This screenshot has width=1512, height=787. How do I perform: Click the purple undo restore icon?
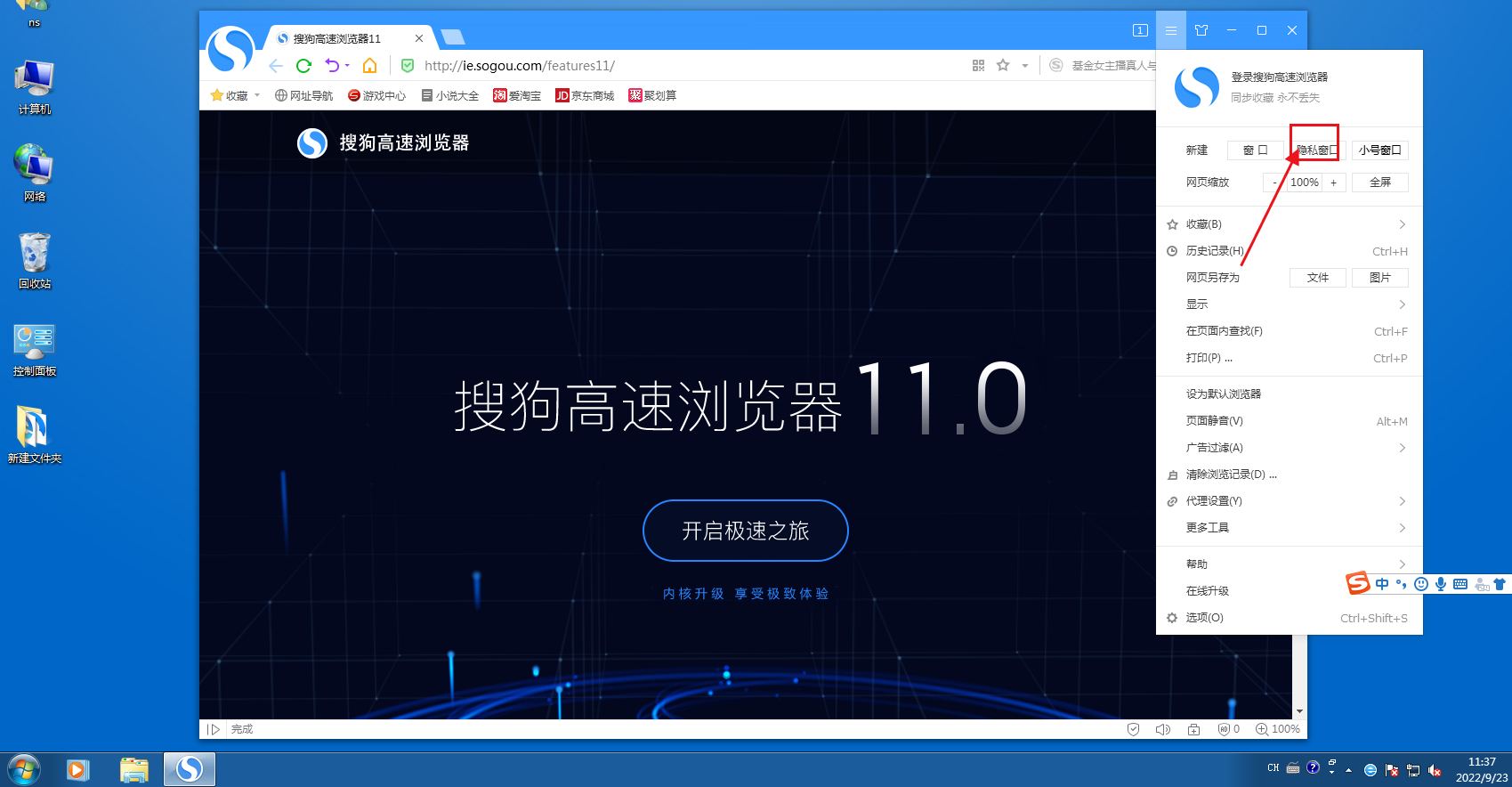point(333,66)
